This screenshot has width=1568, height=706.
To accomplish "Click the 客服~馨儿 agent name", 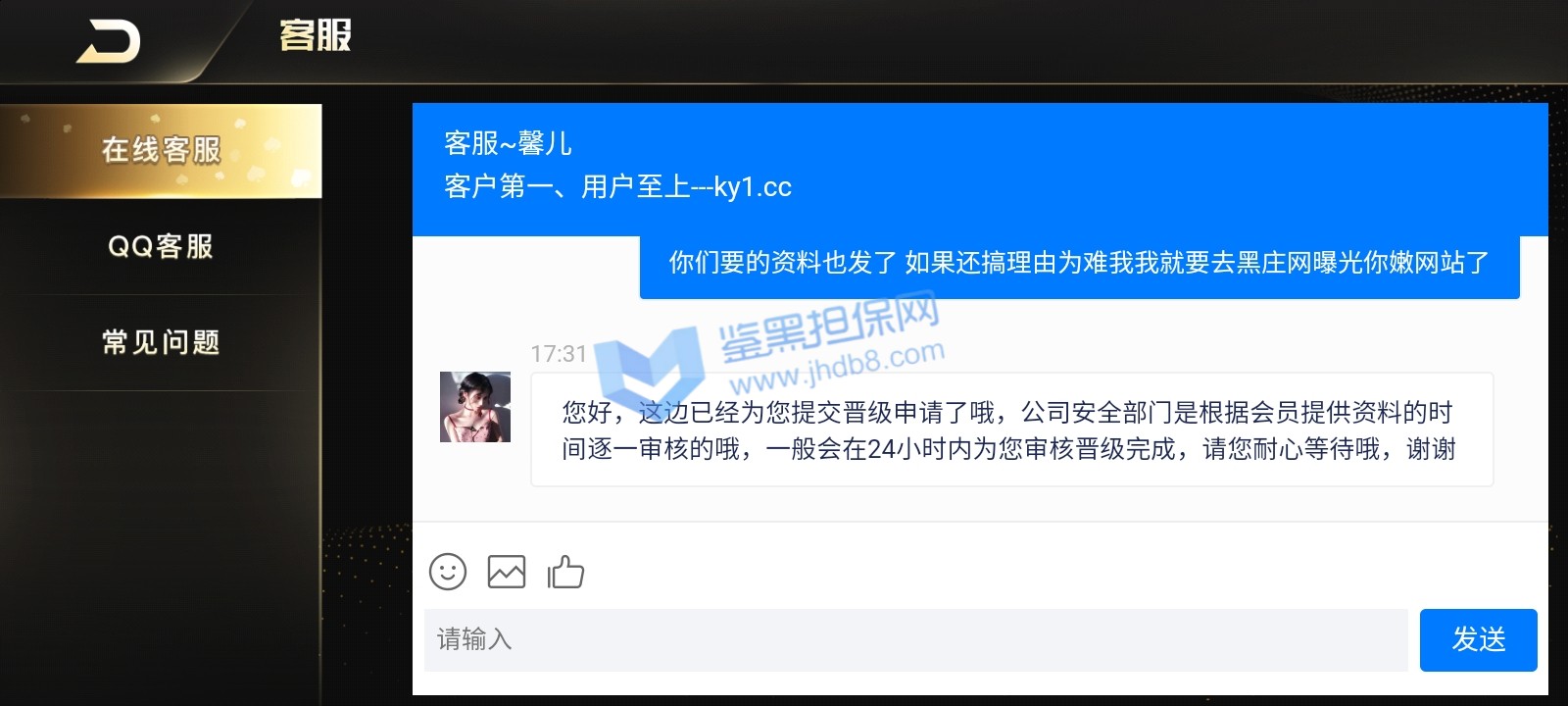I will tap(508, 144).
